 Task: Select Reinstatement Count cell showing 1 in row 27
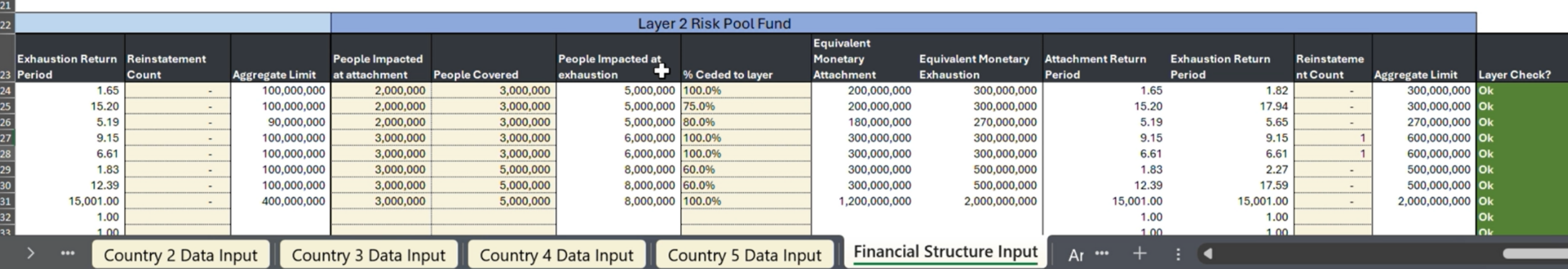pos(1333,138)
